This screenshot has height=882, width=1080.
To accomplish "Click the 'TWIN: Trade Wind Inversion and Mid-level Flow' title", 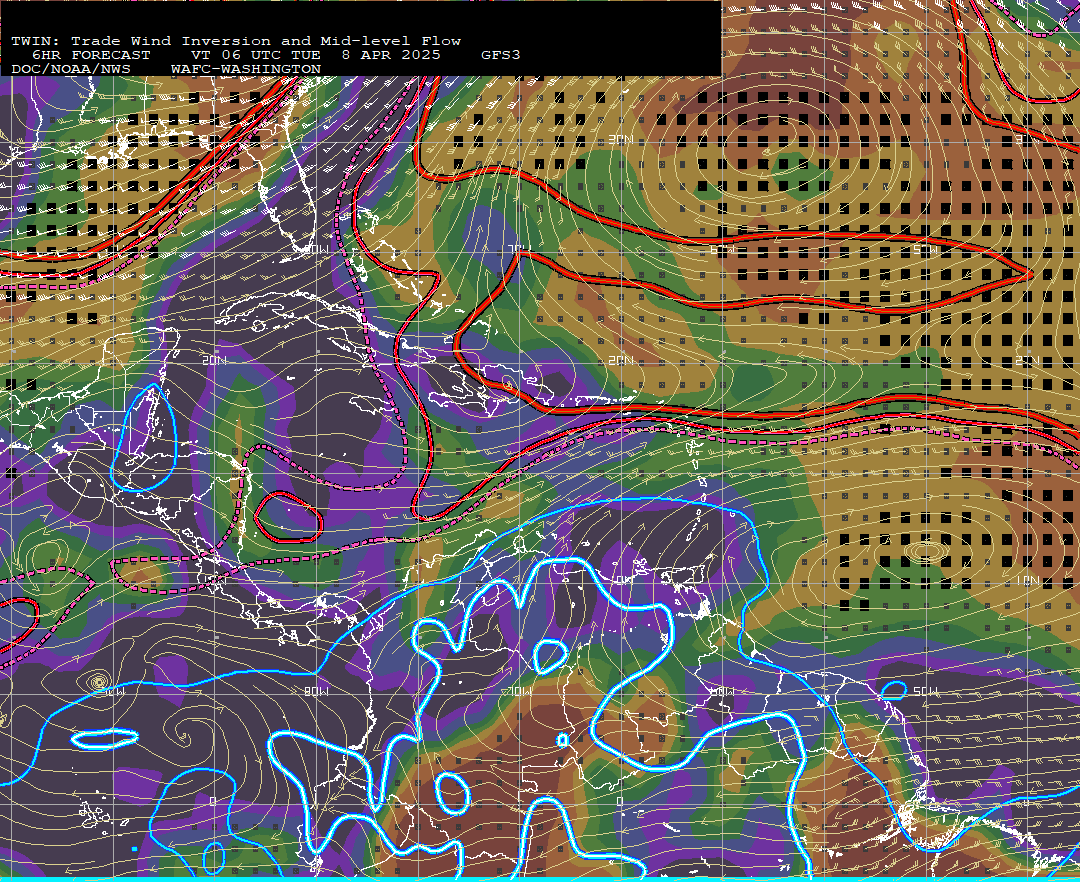I will point(236,41).
